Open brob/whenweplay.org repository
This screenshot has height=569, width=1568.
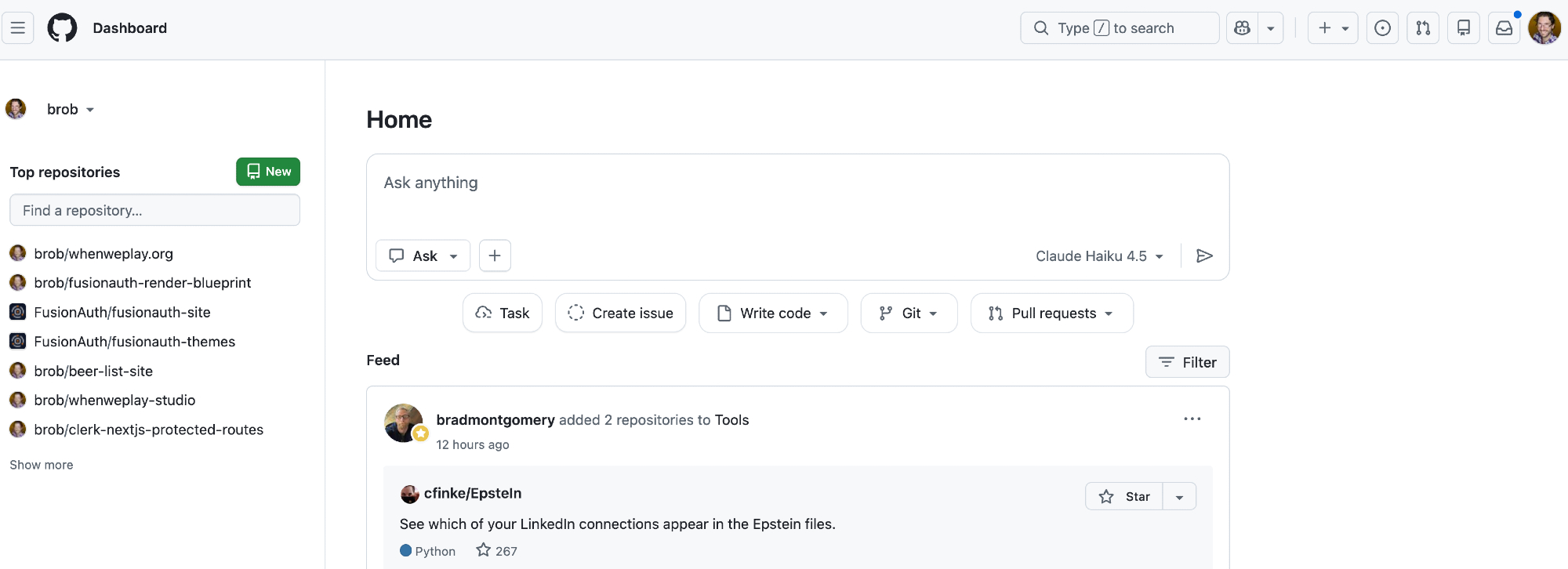coord(103,254)
